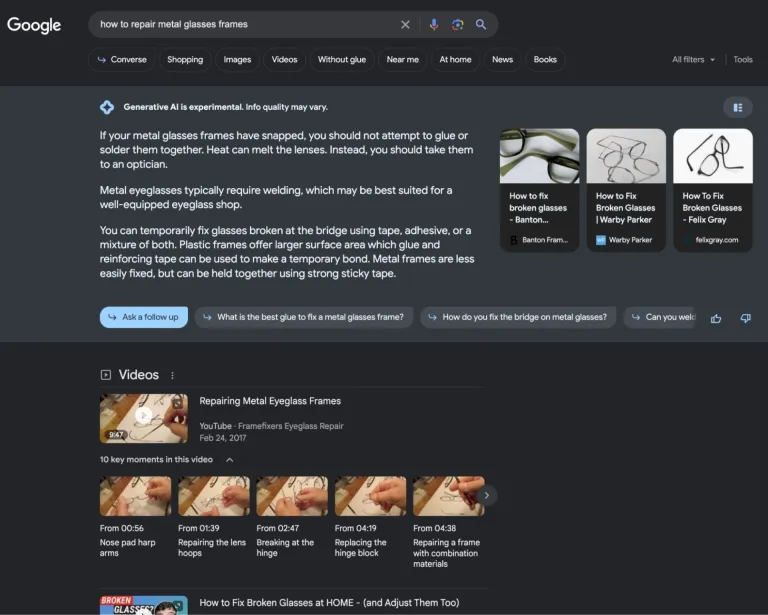Open the Repairing Metal Eyeglass Frames video link
768x615 pixels.
pos(270,401)
